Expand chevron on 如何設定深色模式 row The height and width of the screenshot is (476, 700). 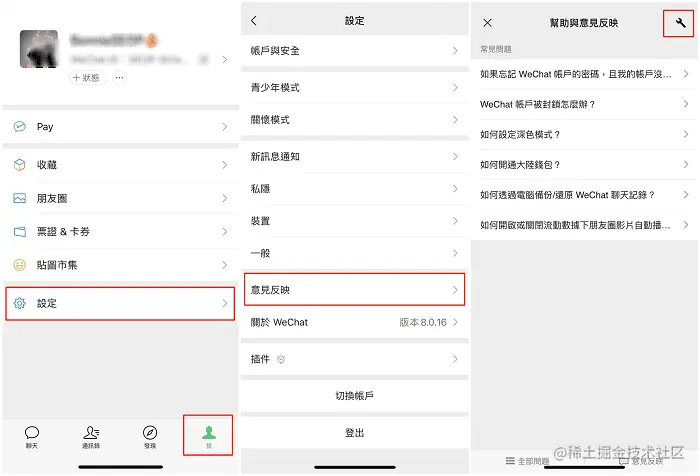point(686,134)
